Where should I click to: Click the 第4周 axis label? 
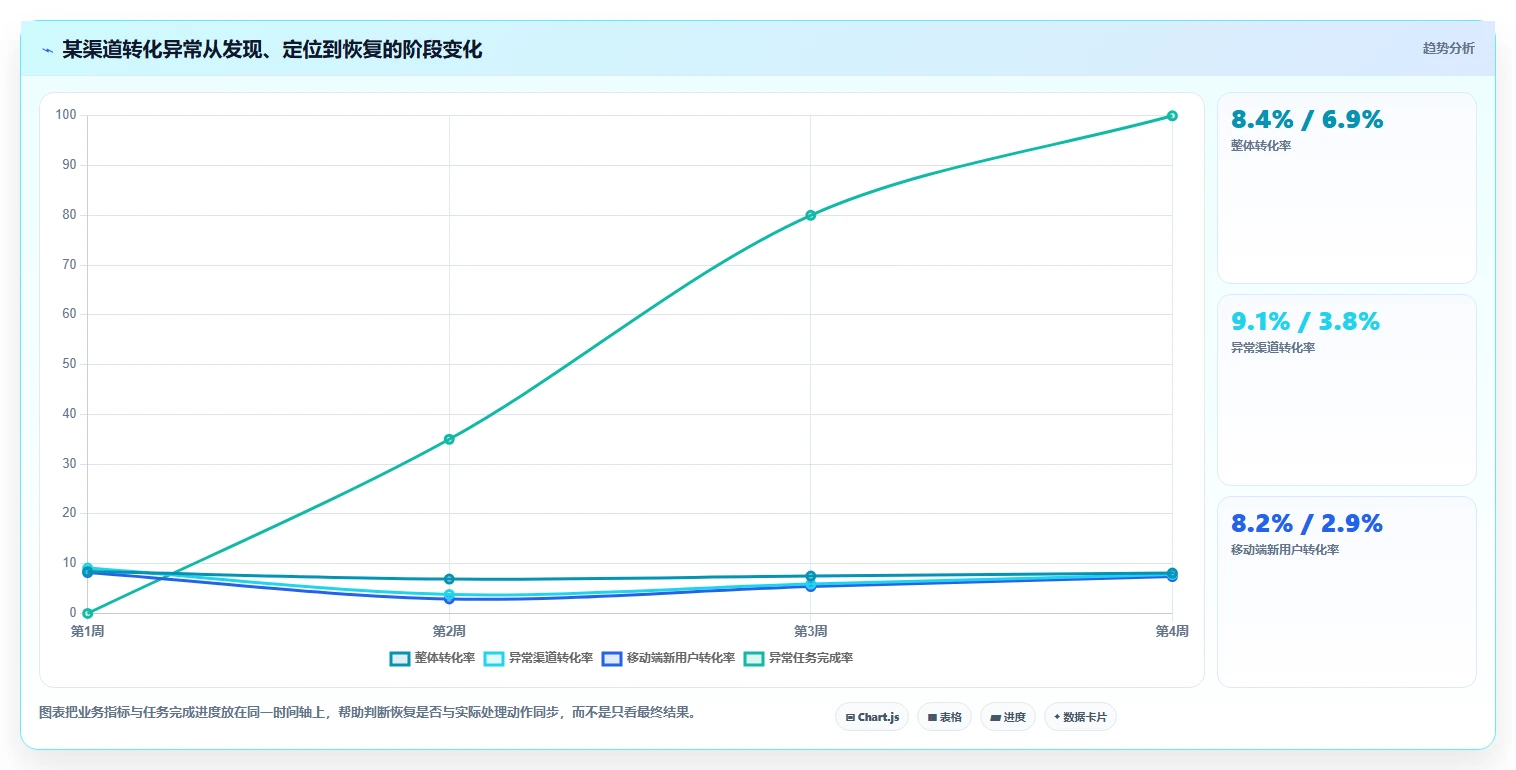click(x=1171, y=631)
